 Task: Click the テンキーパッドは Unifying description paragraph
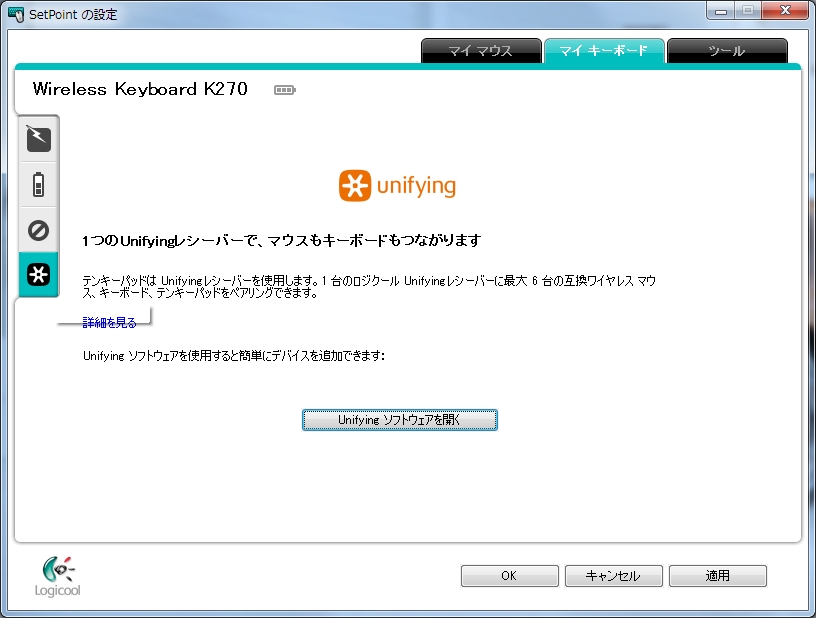(x=369, y=287)
